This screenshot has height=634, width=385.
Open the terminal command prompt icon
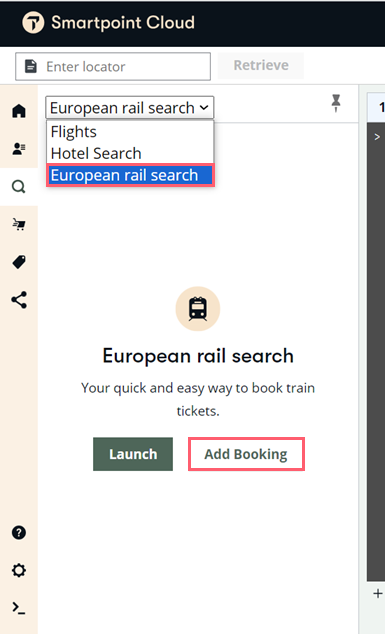(19, 608)
